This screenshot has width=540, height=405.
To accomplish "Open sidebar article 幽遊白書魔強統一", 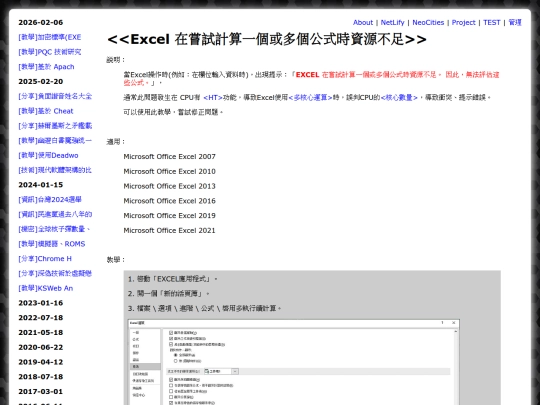I will (55, 141).
